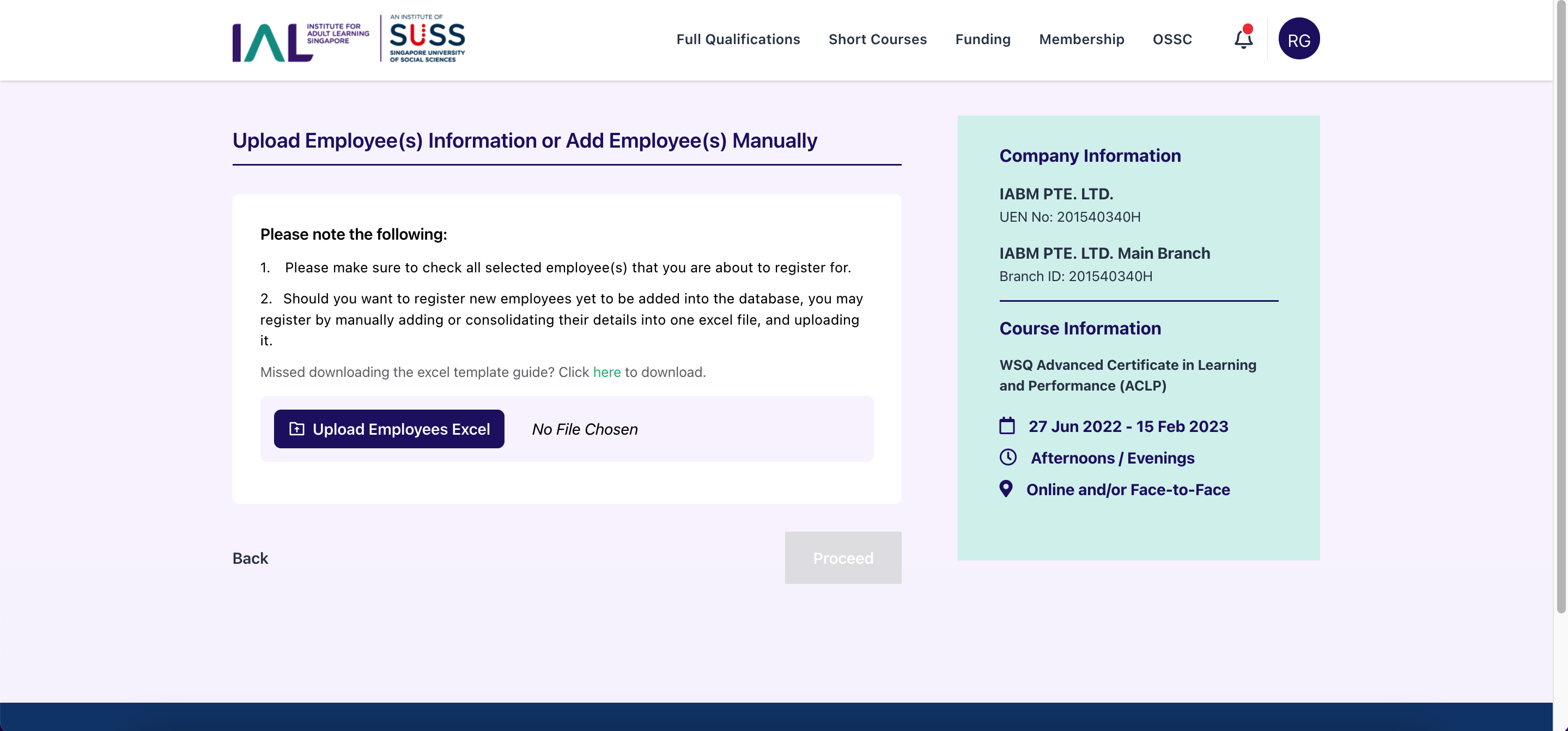Click the '27 Jun 2022 - 15 Feb 2023' date text
1568x731 pixels.
pyautogui.click(x=1128, y=426)
